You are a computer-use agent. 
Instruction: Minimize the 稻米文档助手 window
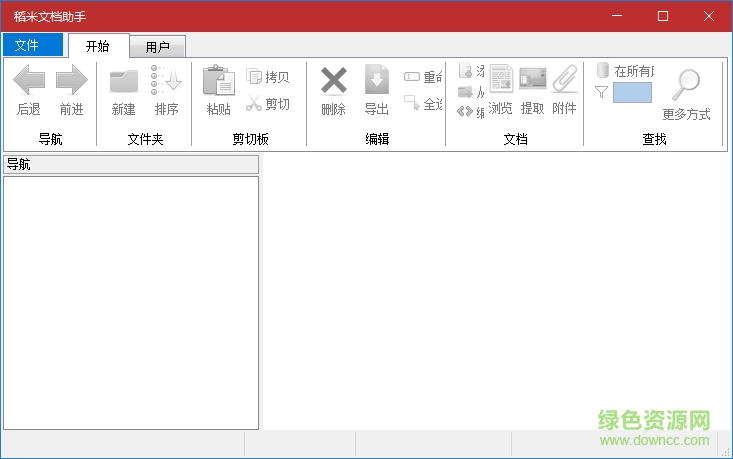coord(617,16)
